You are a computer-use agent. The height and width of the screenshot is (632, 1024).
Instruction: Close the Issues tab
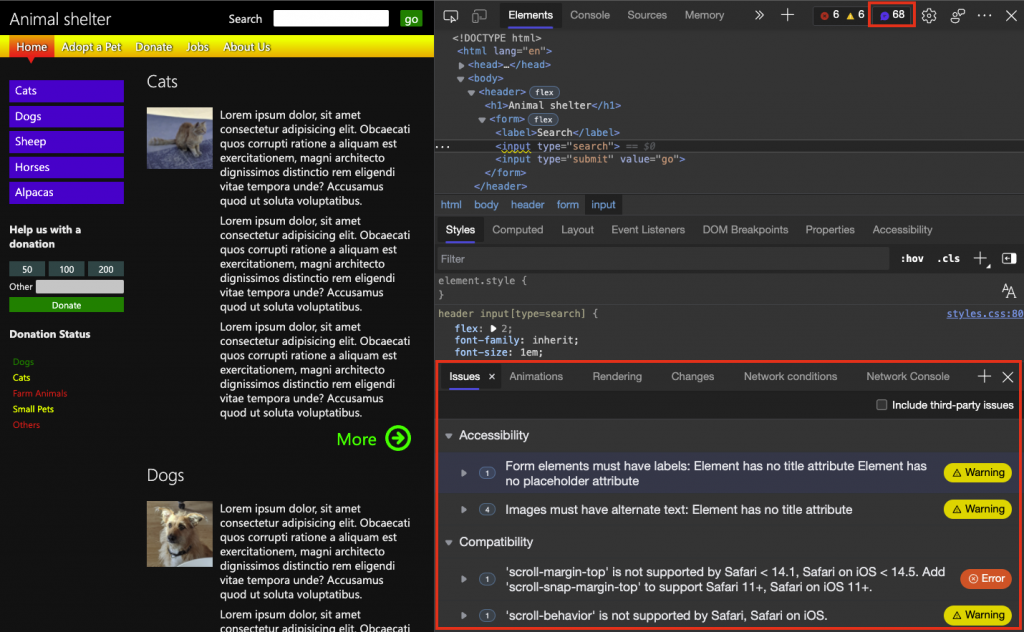492,377
